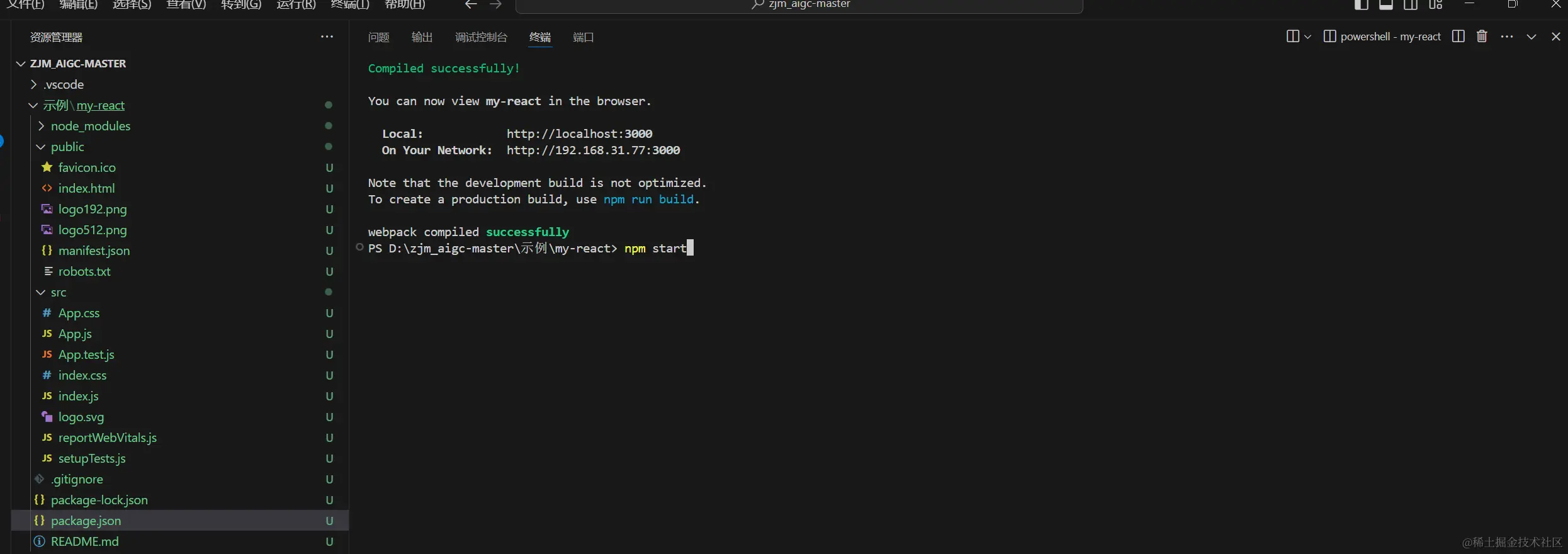Open index.html in the explorer
1568x554 pixels.
[86, 188]
